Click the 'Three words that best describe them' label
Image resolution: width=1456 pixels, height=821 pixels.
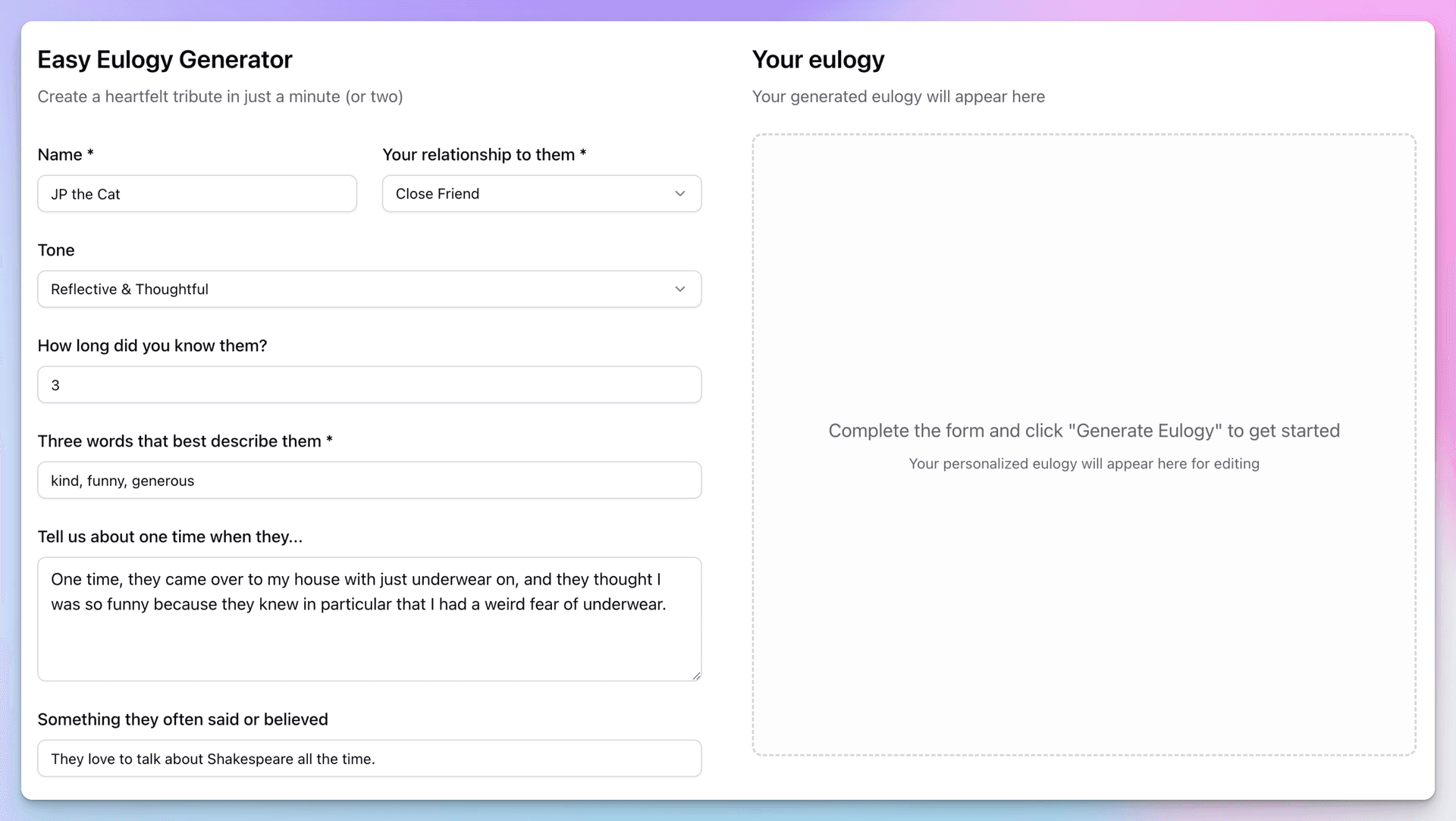click(x=185, y=440)
